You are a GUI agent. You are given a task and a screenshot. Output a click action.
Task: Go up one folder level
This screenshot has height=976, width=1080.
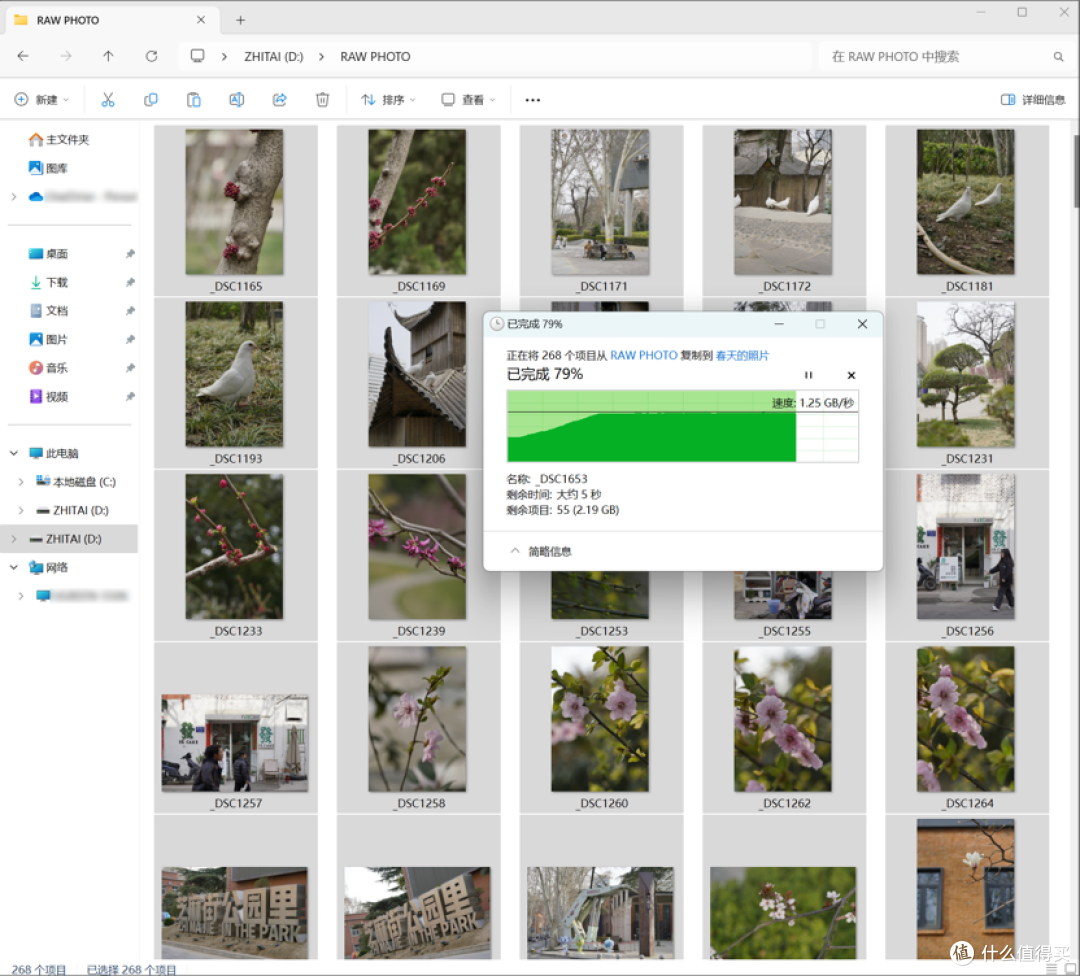108,56
